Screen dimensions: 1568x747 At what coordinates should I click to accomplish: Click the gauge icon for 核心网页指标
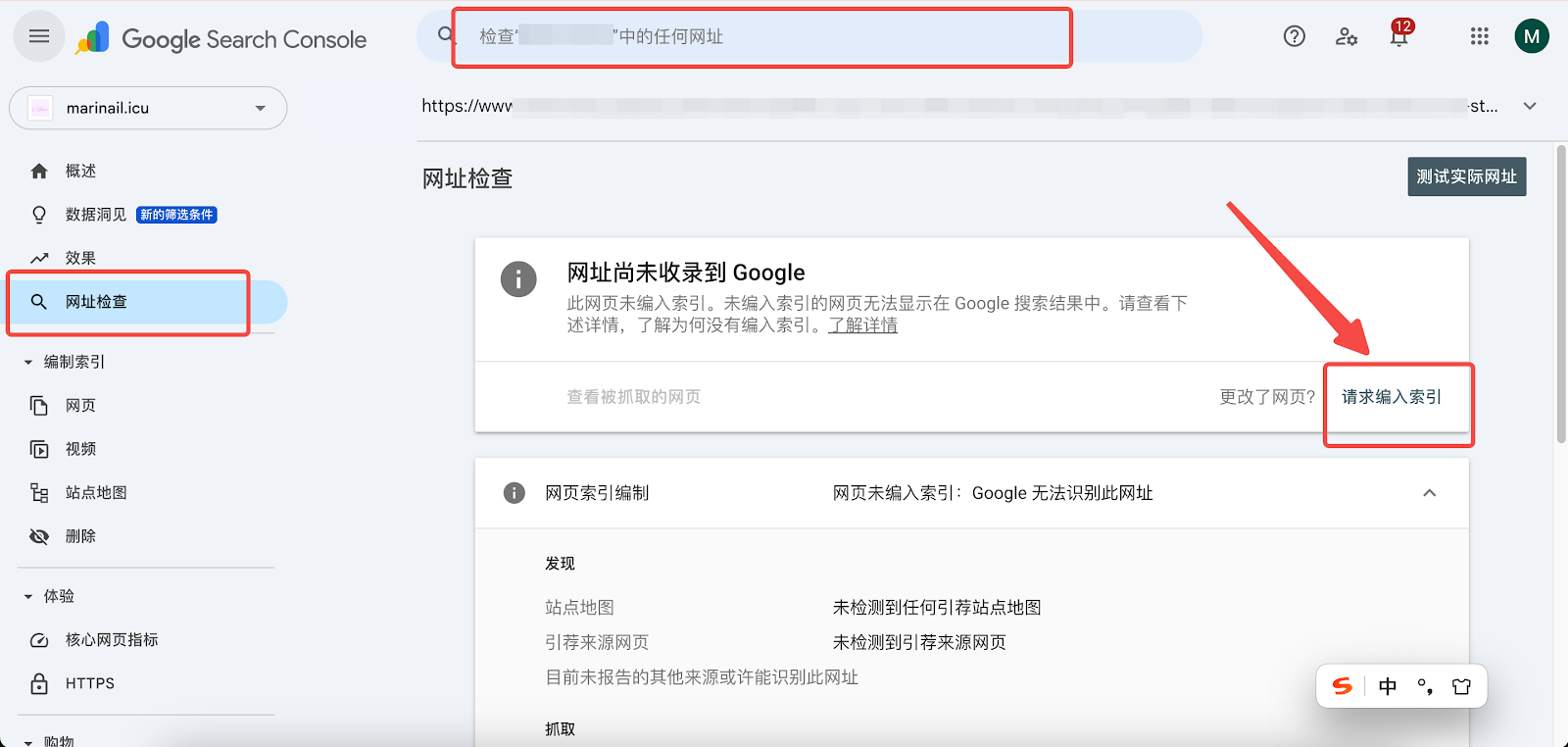39,640
